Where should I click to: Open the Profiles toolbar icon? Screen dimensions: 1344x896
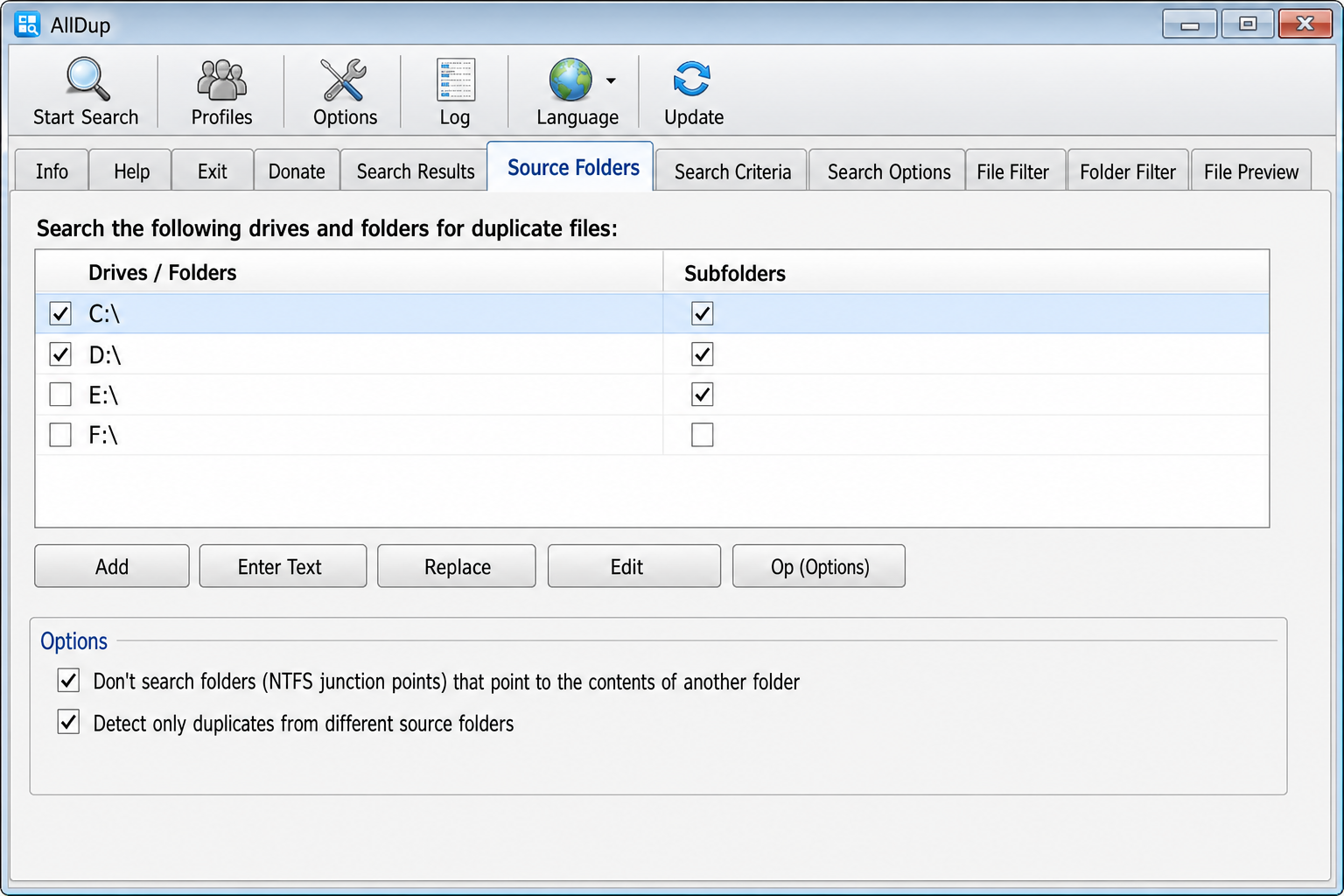coord(221,80)
